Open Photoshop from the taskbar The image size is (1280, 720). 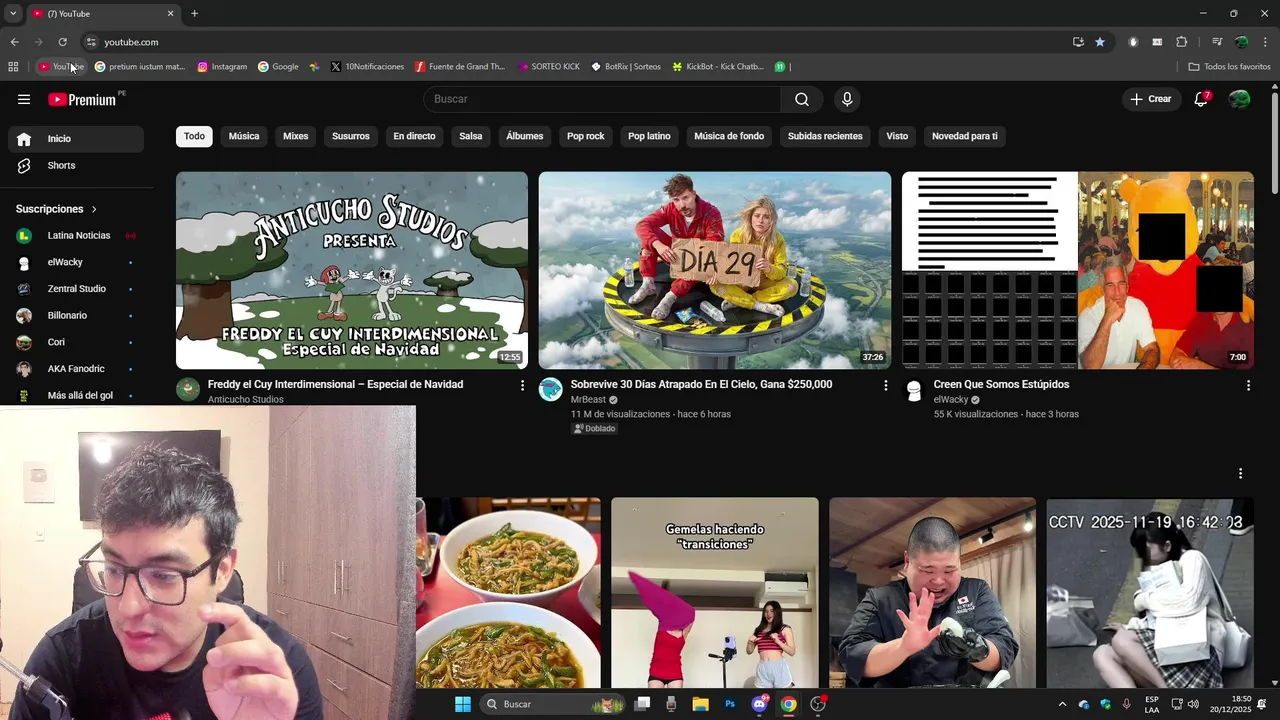(x=730, y=704)
